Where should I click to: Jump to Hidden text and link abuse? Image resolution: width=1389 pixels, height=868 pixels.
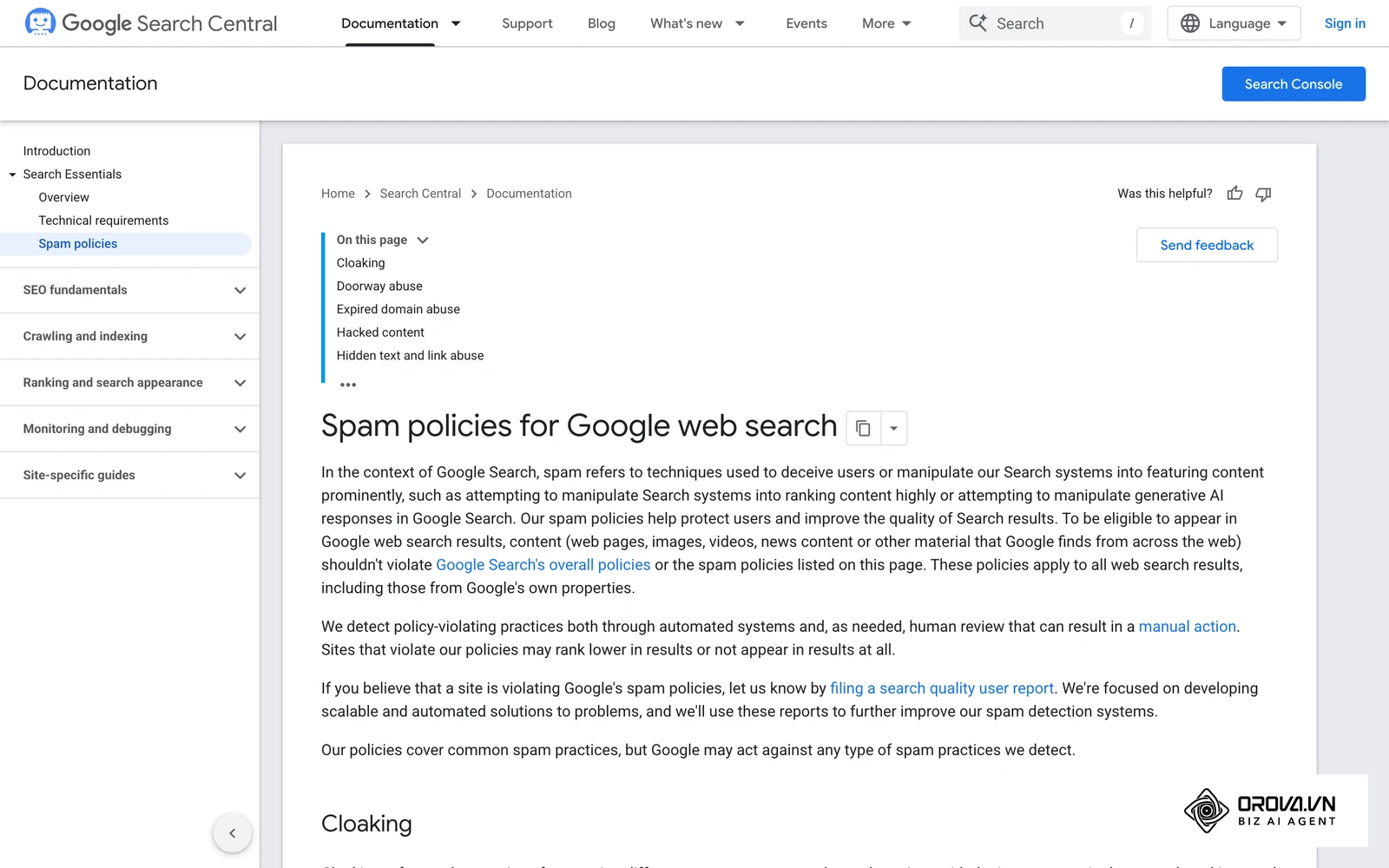click(410, 356)
